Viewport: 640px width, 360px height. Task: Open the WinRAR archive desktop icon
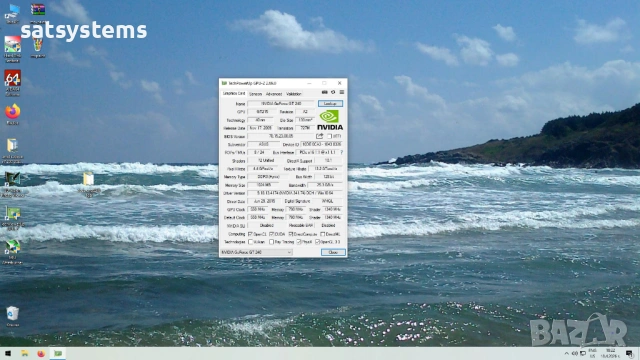coord(38,10)
